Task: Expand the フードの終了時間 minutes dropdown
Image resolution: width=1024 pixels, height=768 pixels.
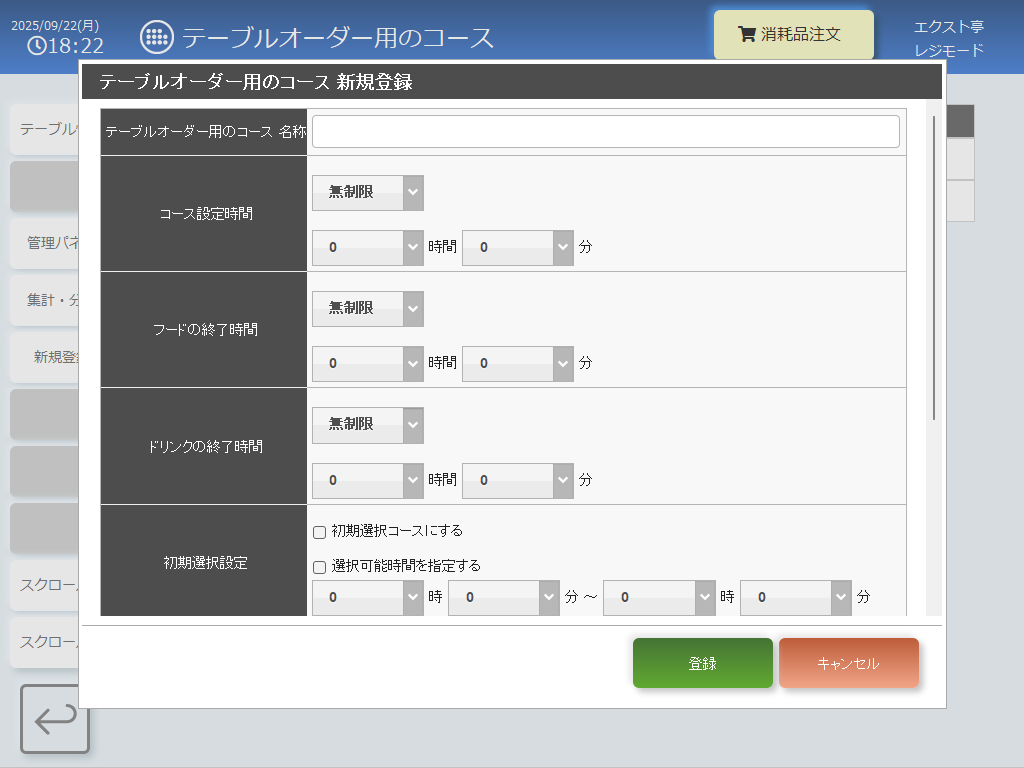Action: click(517, 364)
